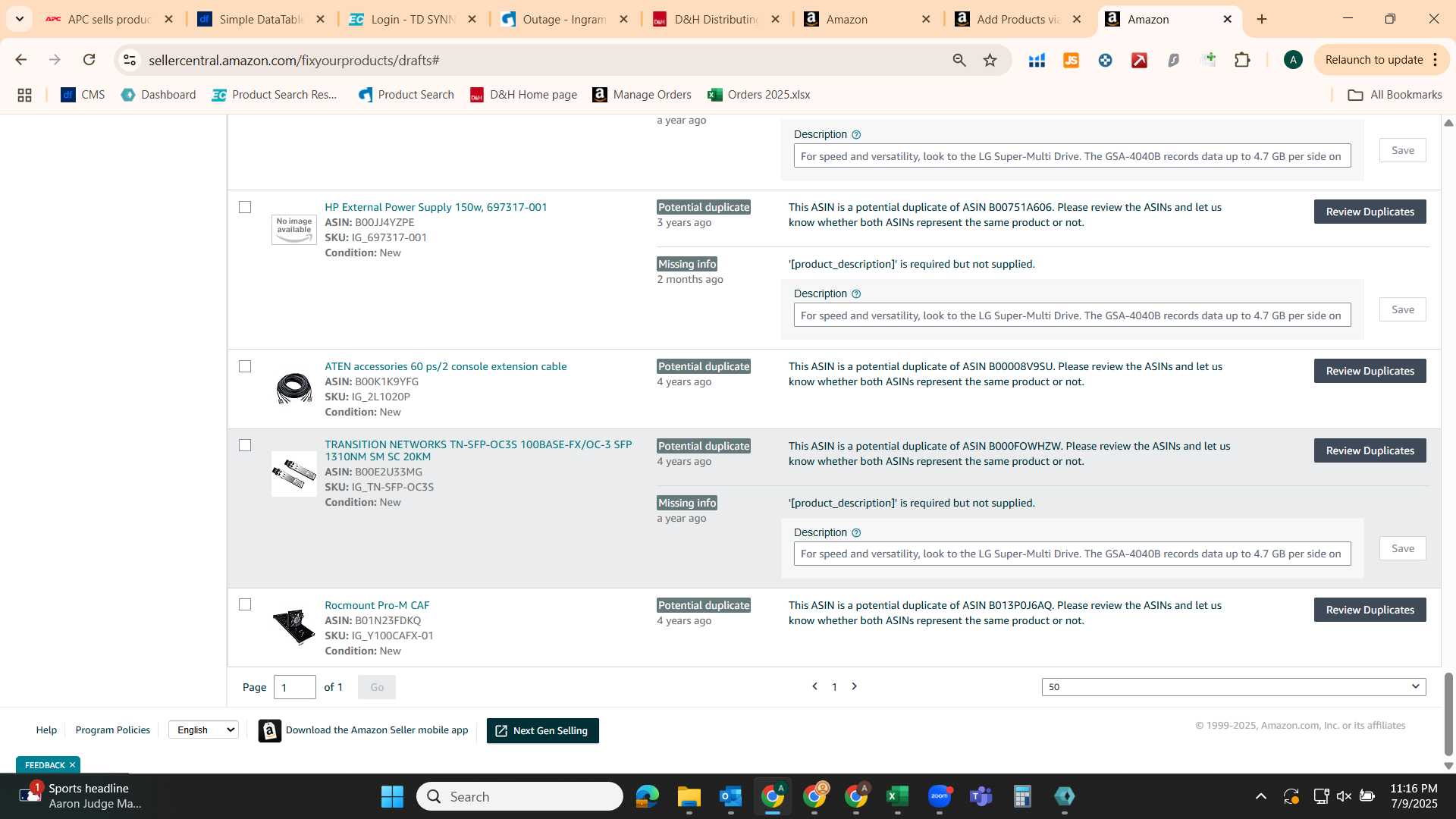Open the ATEN accessories 60 ps/2 cable link
This screenshot has height=819, width=1456.
tap(445, 366)
